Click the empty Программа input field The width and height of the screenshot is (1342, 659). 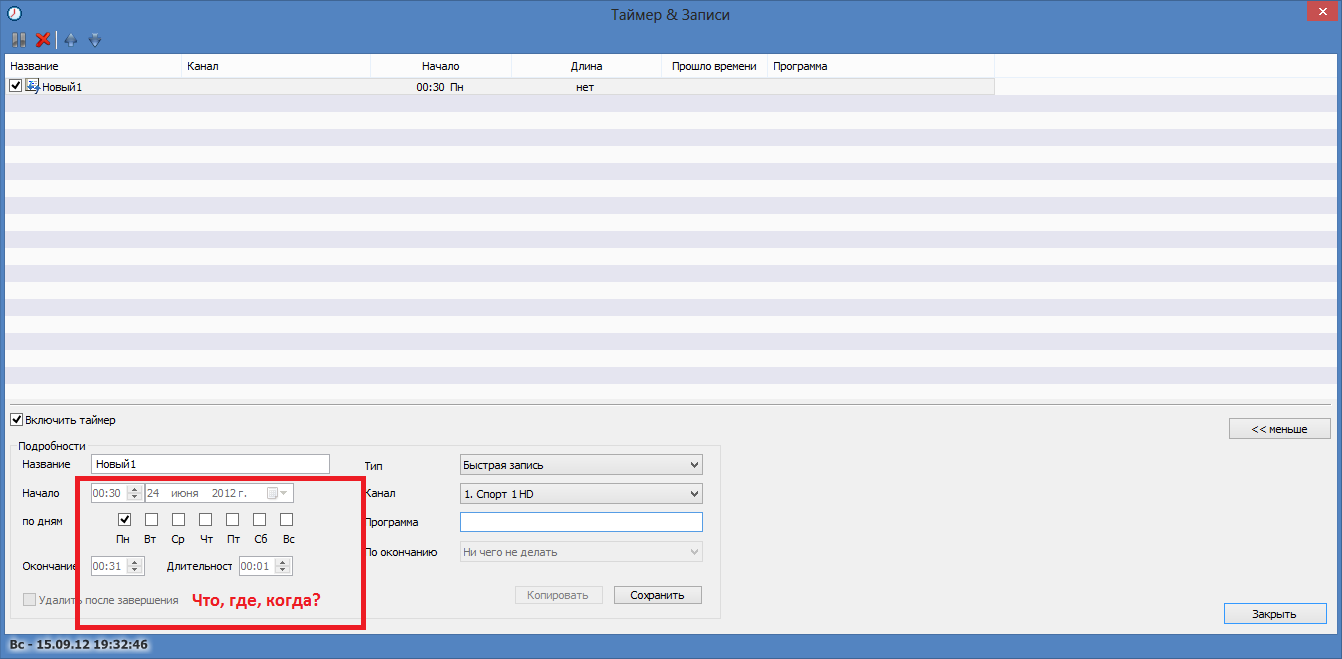(581, 522)
